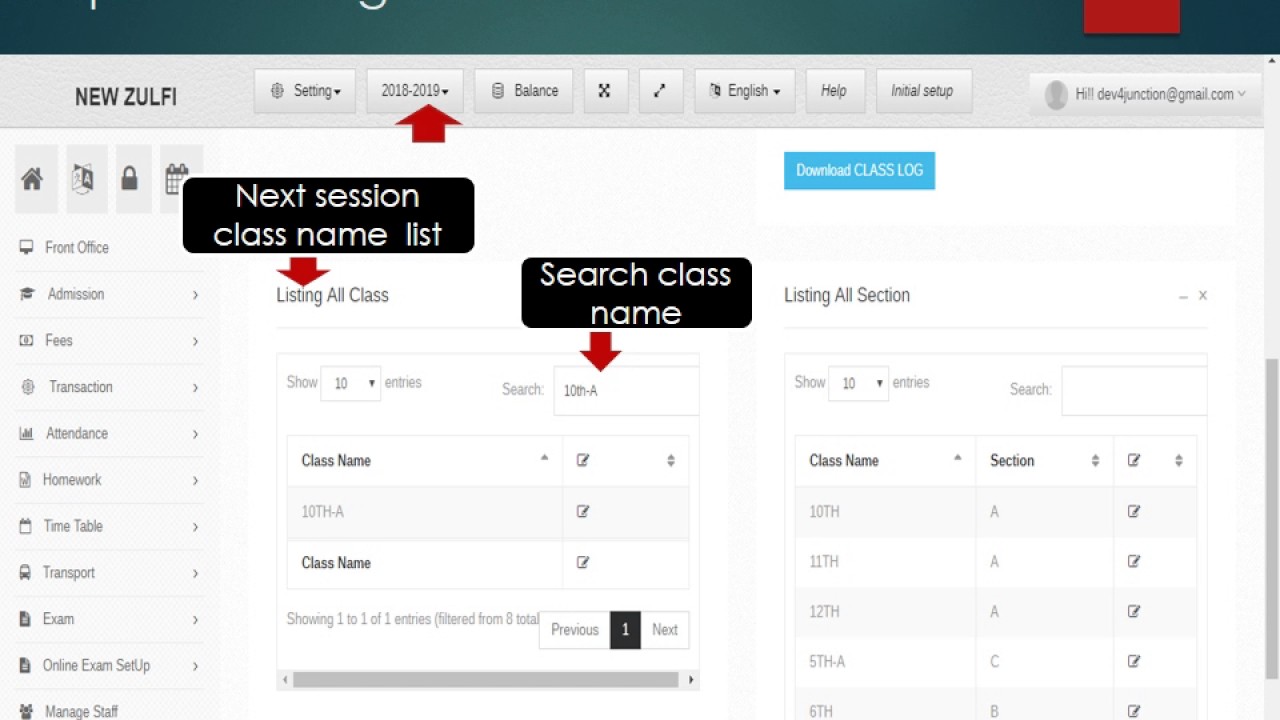Viewport: 1280px width, 720px height.
Task: Click the class table horizontal scrollbar
Action: tap(485, 680)
